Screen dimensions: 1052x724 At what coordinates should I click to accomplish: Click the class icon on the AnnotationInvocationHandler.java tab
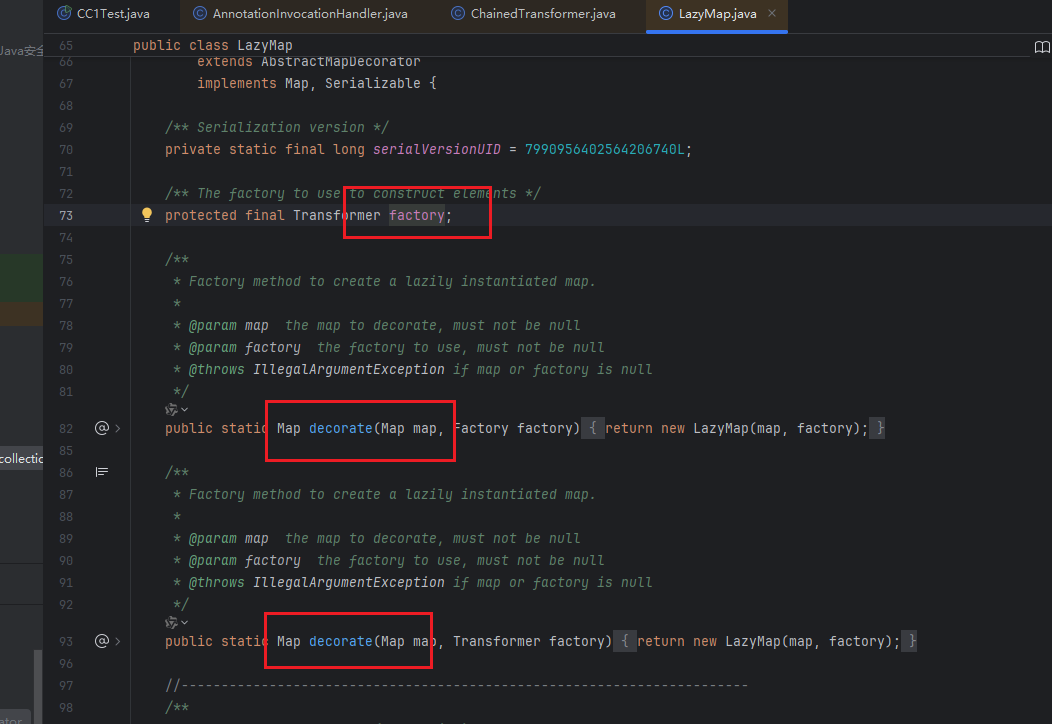click(x=200, y=14)
